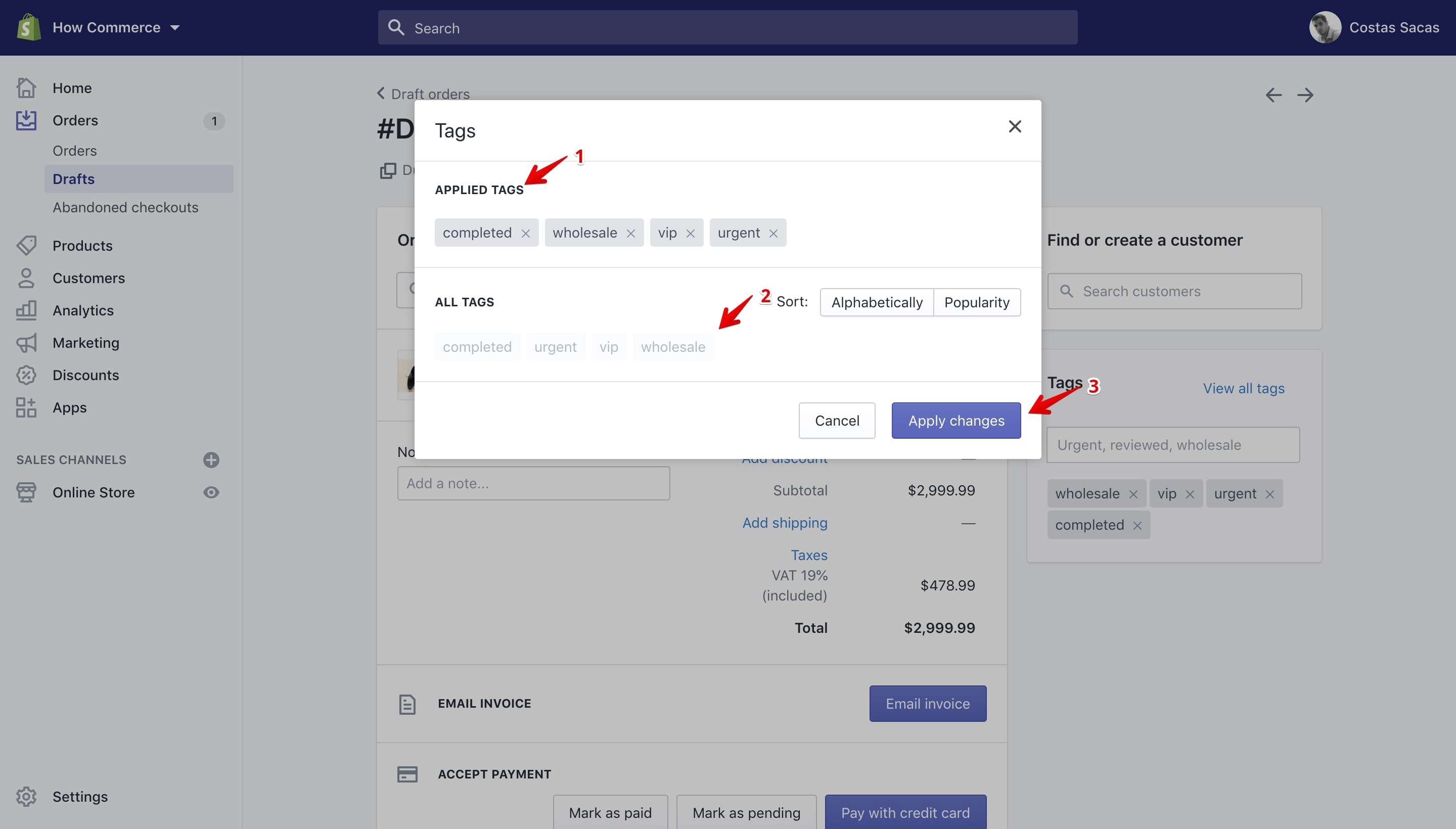Click Pay with credit card
The height and width of the screenshot is (829, 1456).
tap(905, 812)
